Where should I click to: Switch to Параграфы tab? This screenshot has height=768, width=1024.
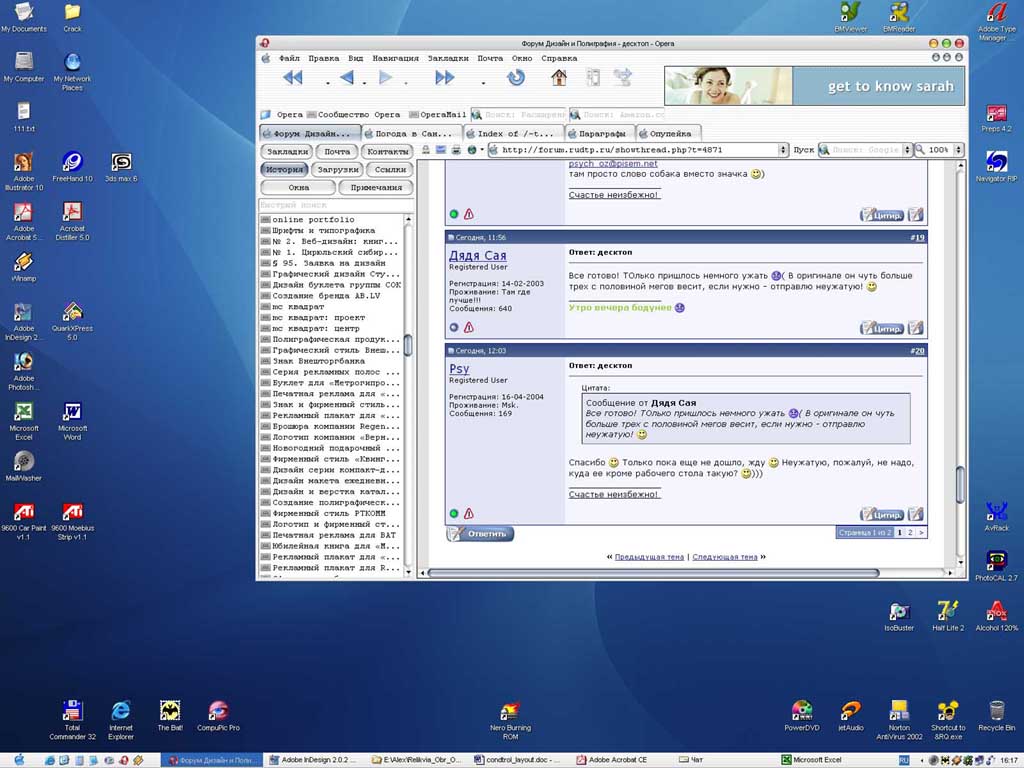click(600, 133)
